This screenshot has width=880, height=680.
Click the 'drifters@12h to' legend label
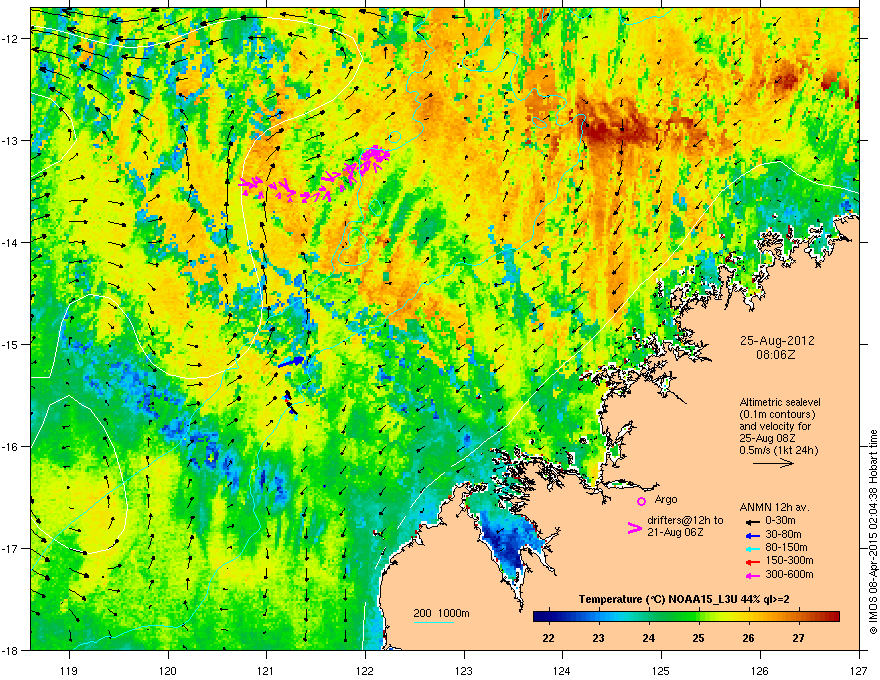pyautogui.click(x=685, y=520)
